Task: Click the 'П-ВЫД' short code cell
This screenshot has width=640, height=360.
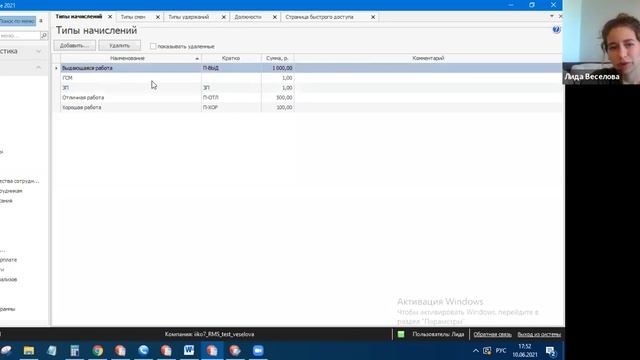Action: 231,68
